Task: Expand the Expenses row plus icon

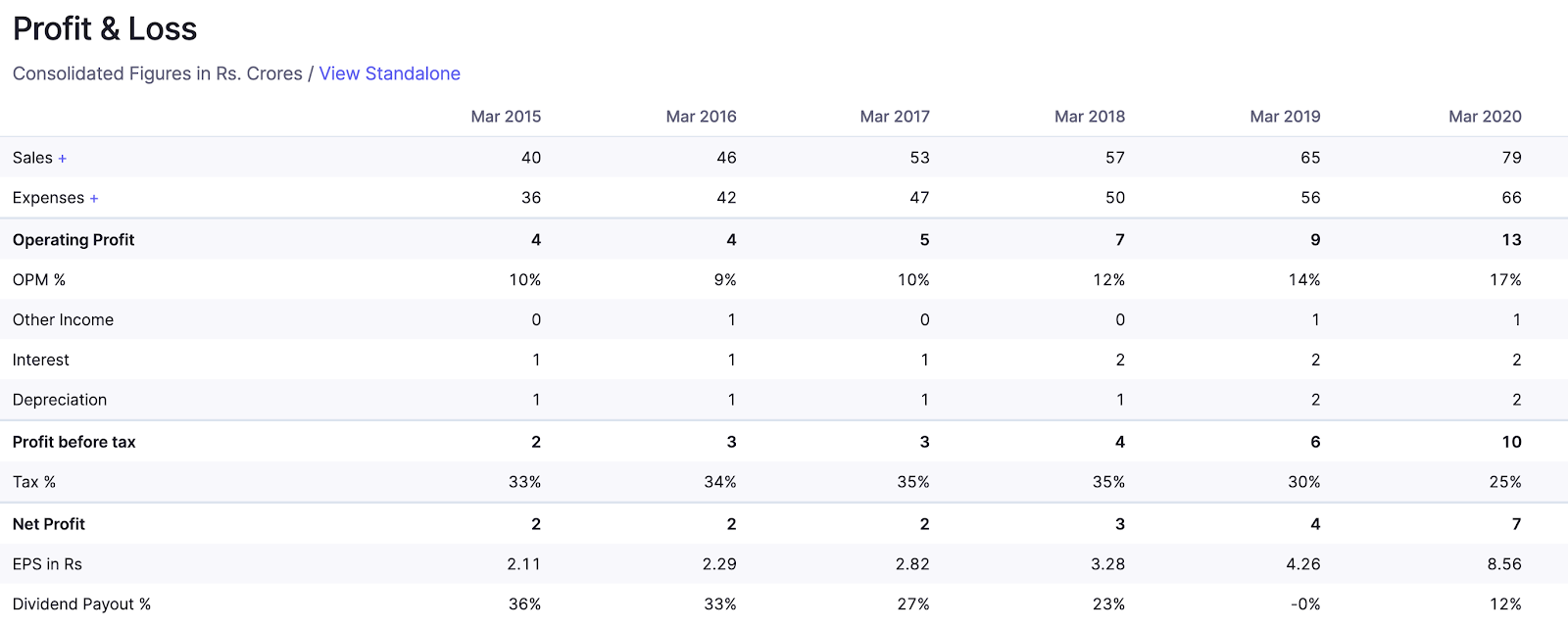Action: 94,199
